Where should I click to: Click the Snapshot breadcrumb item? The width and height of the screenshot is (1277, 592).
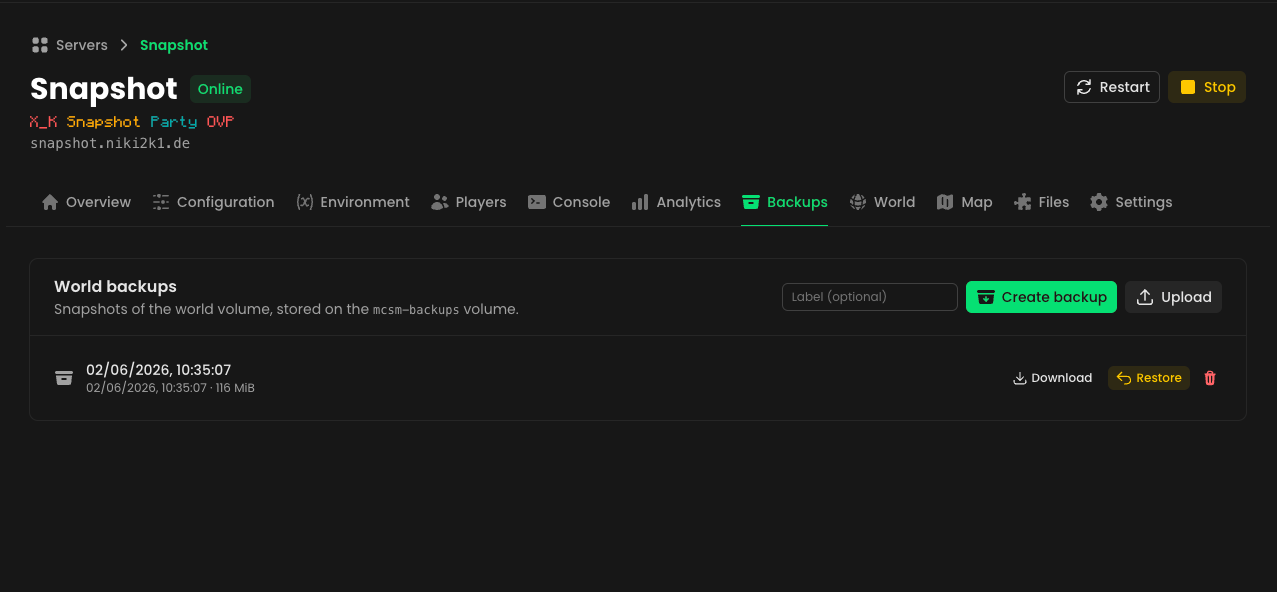174,45
